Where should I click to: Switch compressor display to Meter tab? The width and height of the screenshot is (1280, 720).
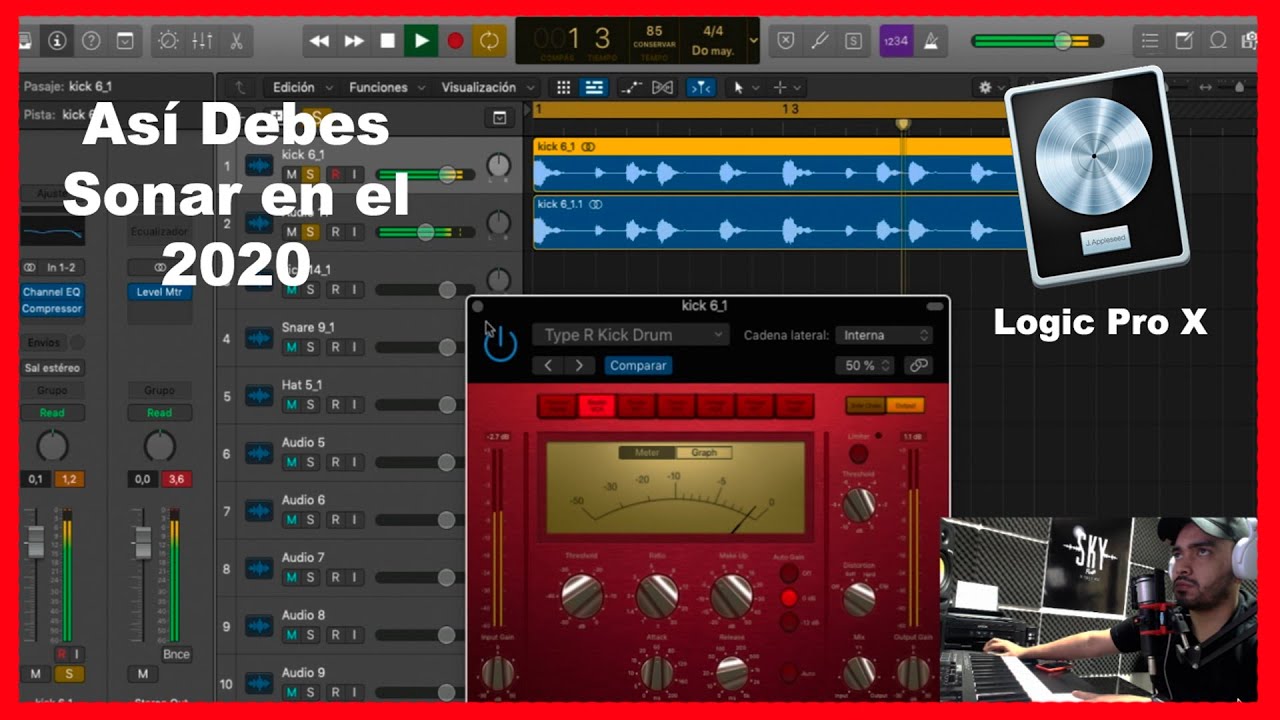click(647, 452)
